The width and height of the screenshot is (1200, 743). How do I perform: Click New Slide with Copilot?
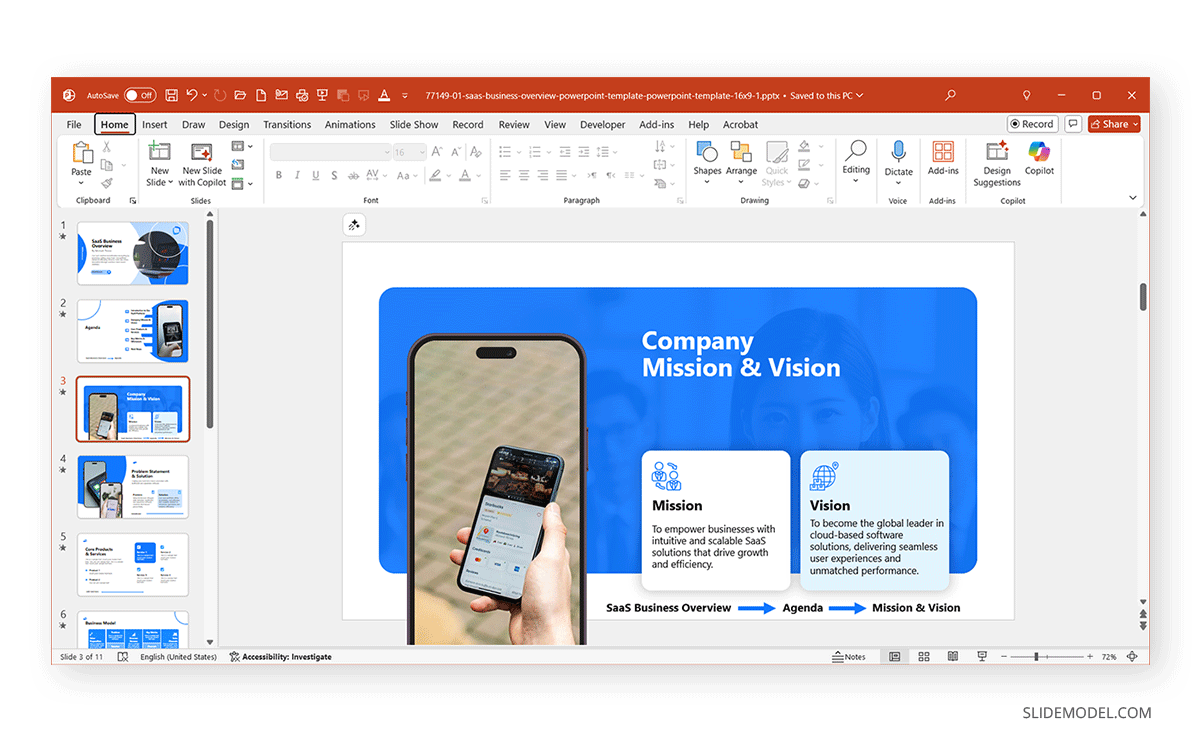[x=203, y=167]
